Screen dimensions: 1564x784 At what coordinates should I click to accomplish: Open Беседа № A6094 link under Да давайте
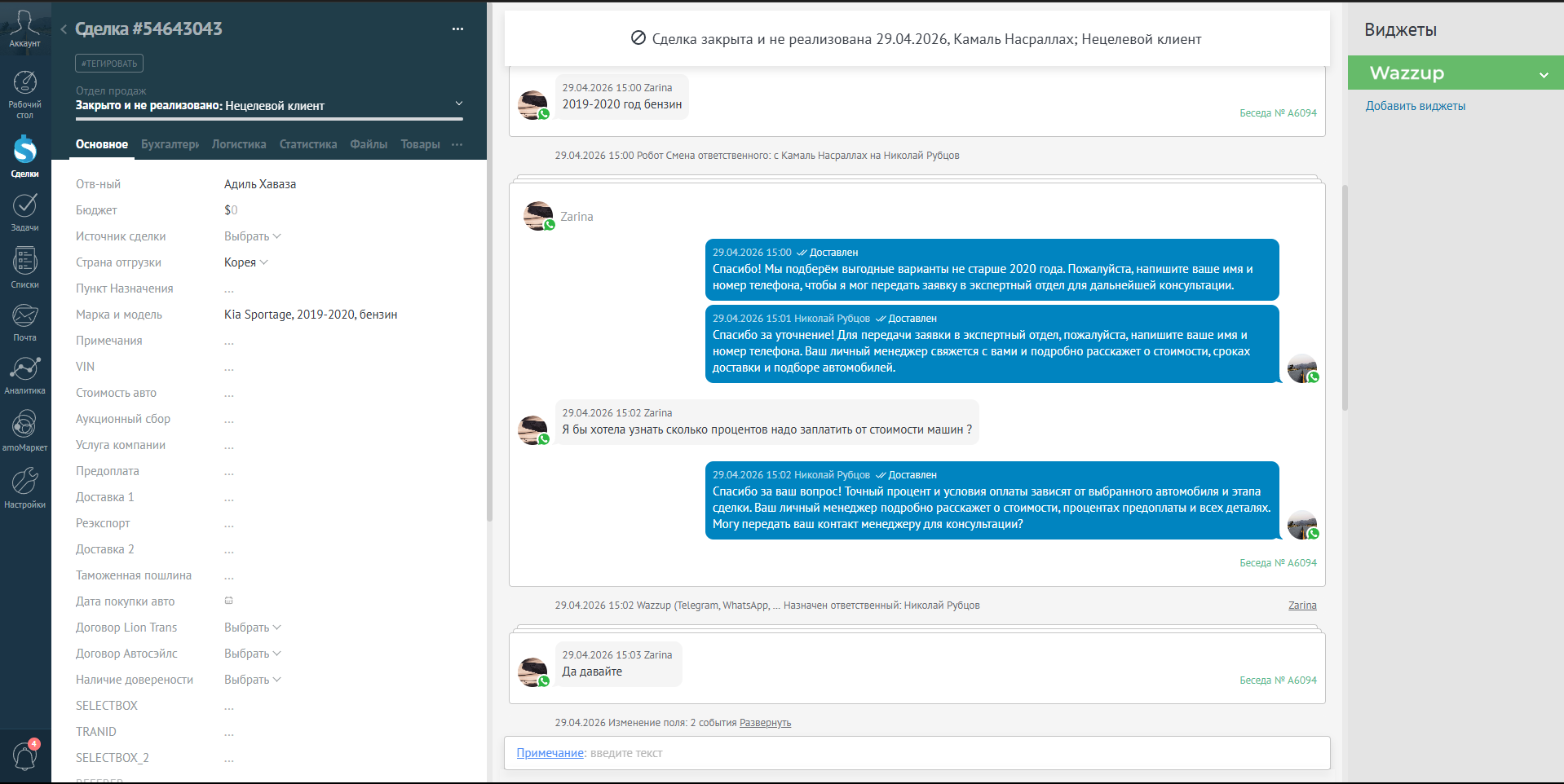click(1278, 680)
